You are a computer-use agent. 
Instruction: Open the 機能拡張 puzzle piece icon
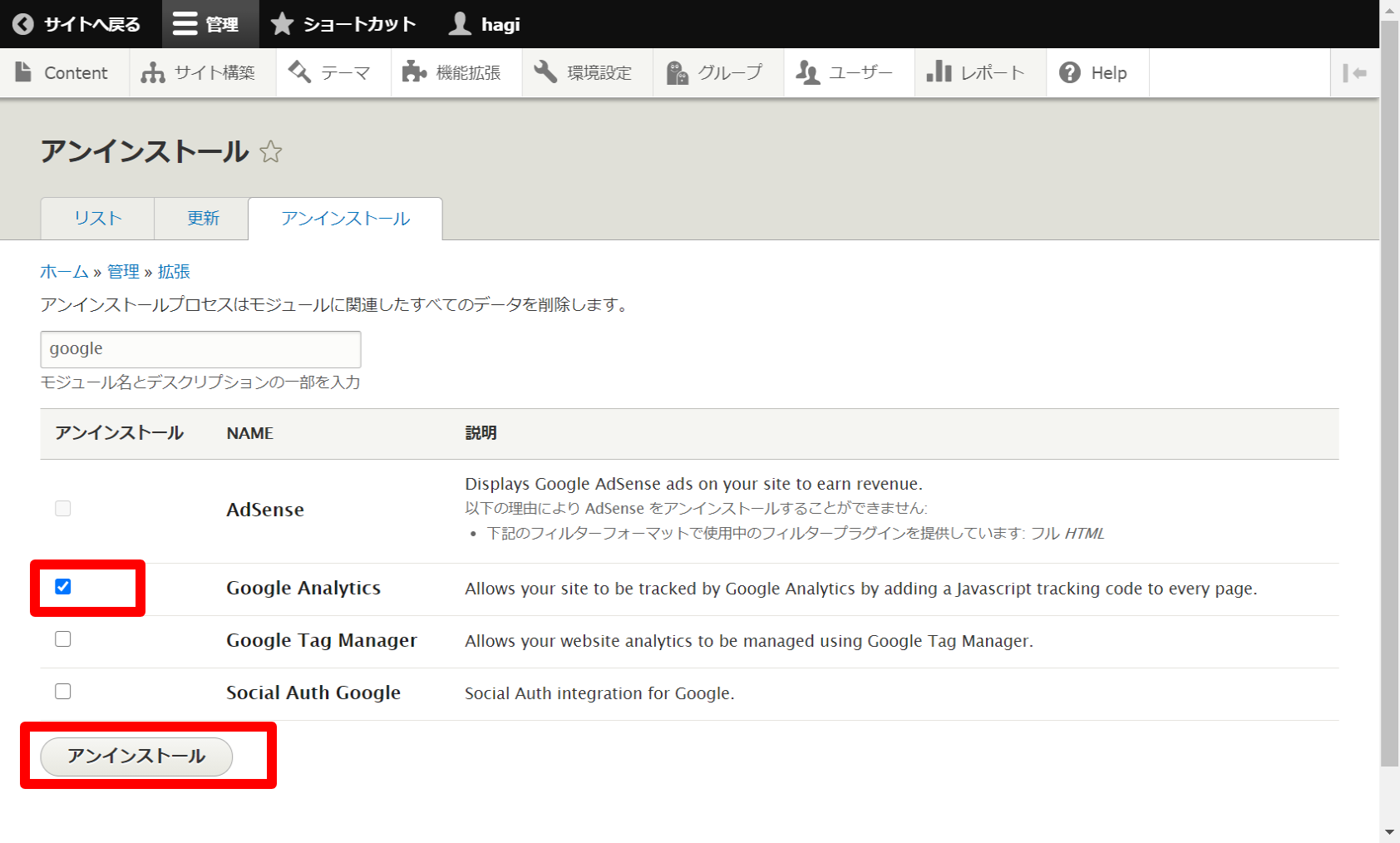(414, 72)
